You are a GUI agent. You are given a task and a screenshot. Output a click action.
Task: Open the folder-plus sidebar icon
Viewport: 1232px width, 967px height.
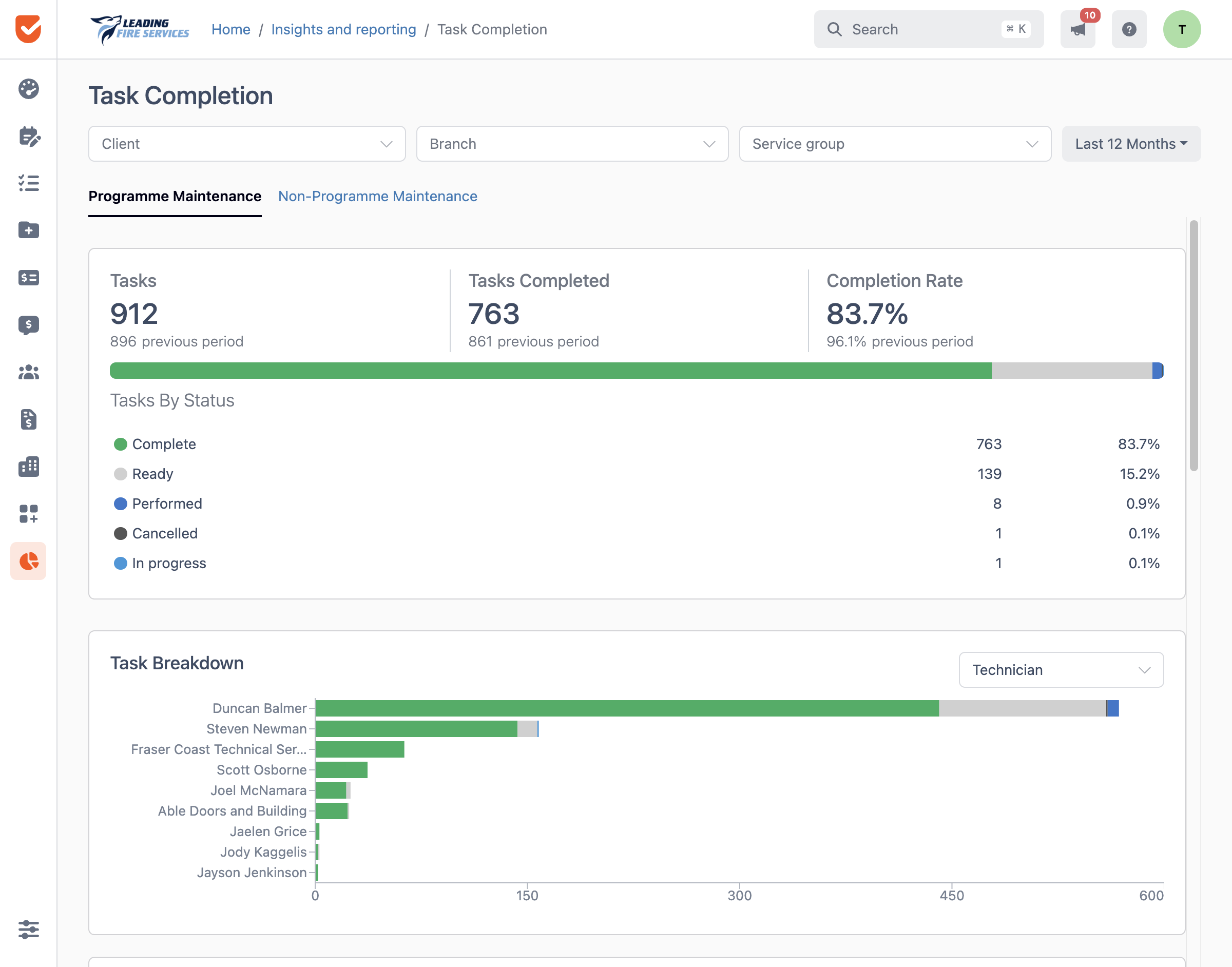pyautogui.click(x=28, y=230)
